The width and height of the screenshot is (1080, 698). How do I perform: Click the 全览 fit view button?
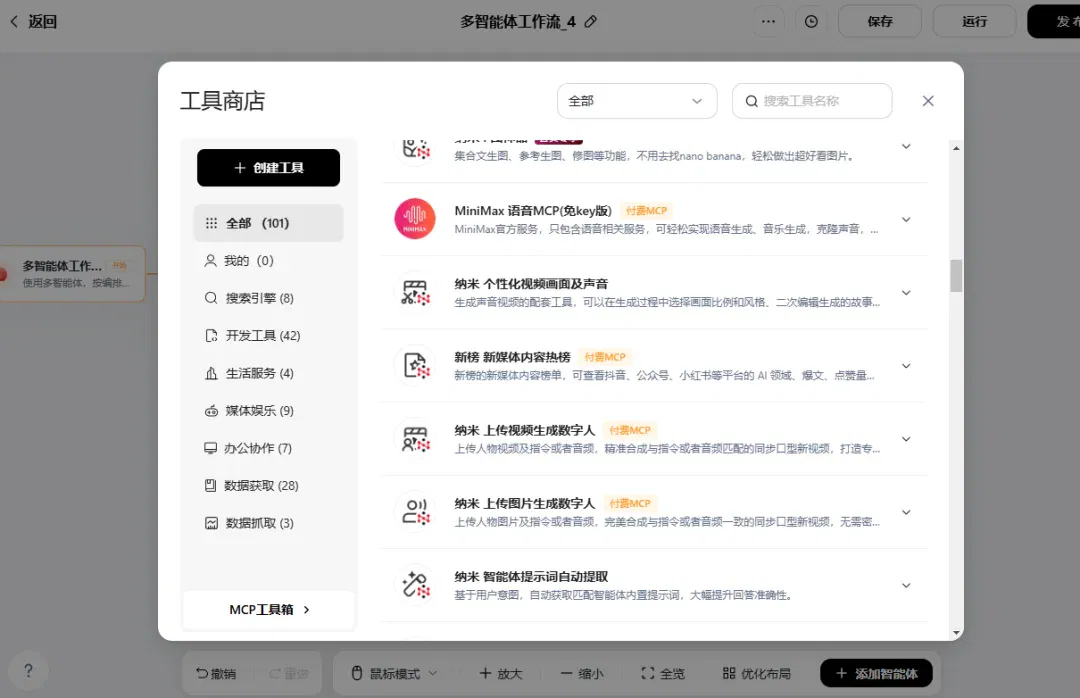pos(663,673)
